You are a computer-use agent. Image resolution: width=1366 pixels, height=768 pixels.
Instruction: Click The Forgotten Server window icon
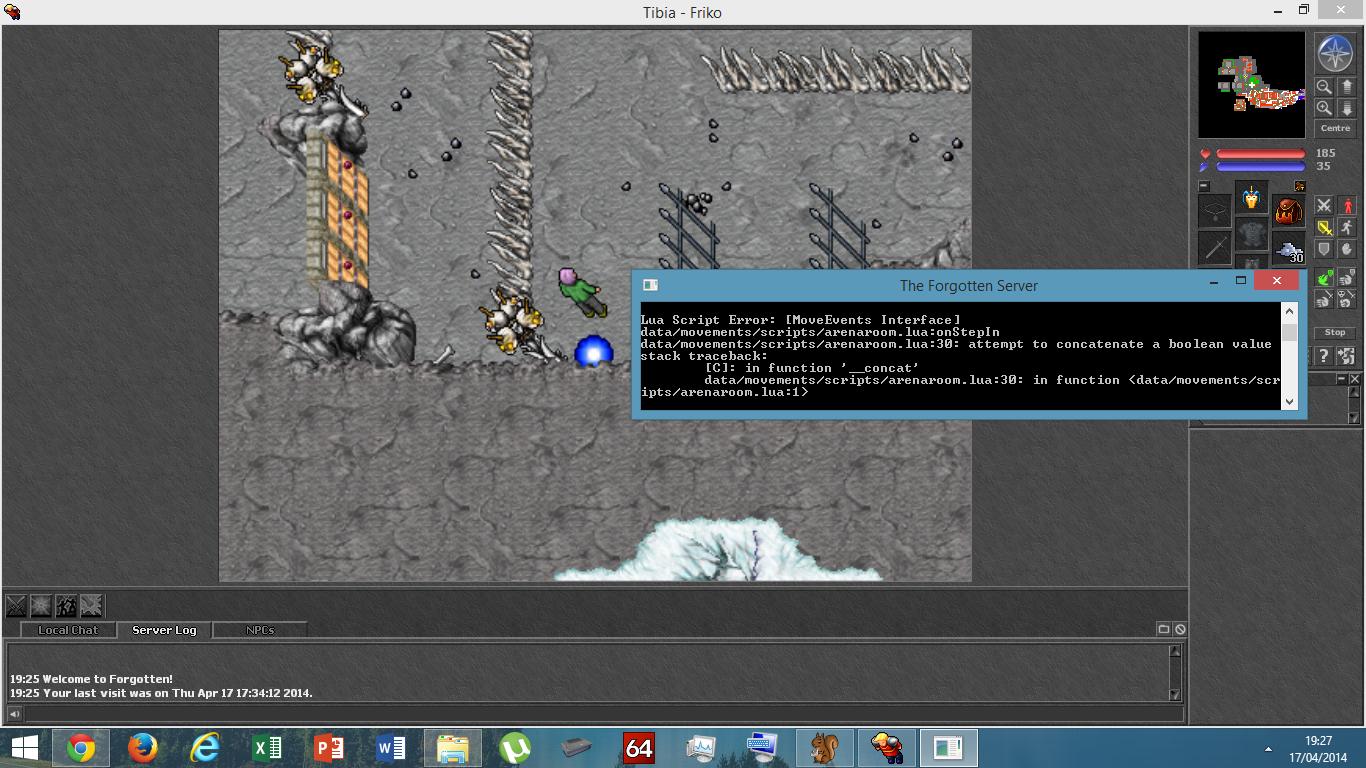pos(650,285)
